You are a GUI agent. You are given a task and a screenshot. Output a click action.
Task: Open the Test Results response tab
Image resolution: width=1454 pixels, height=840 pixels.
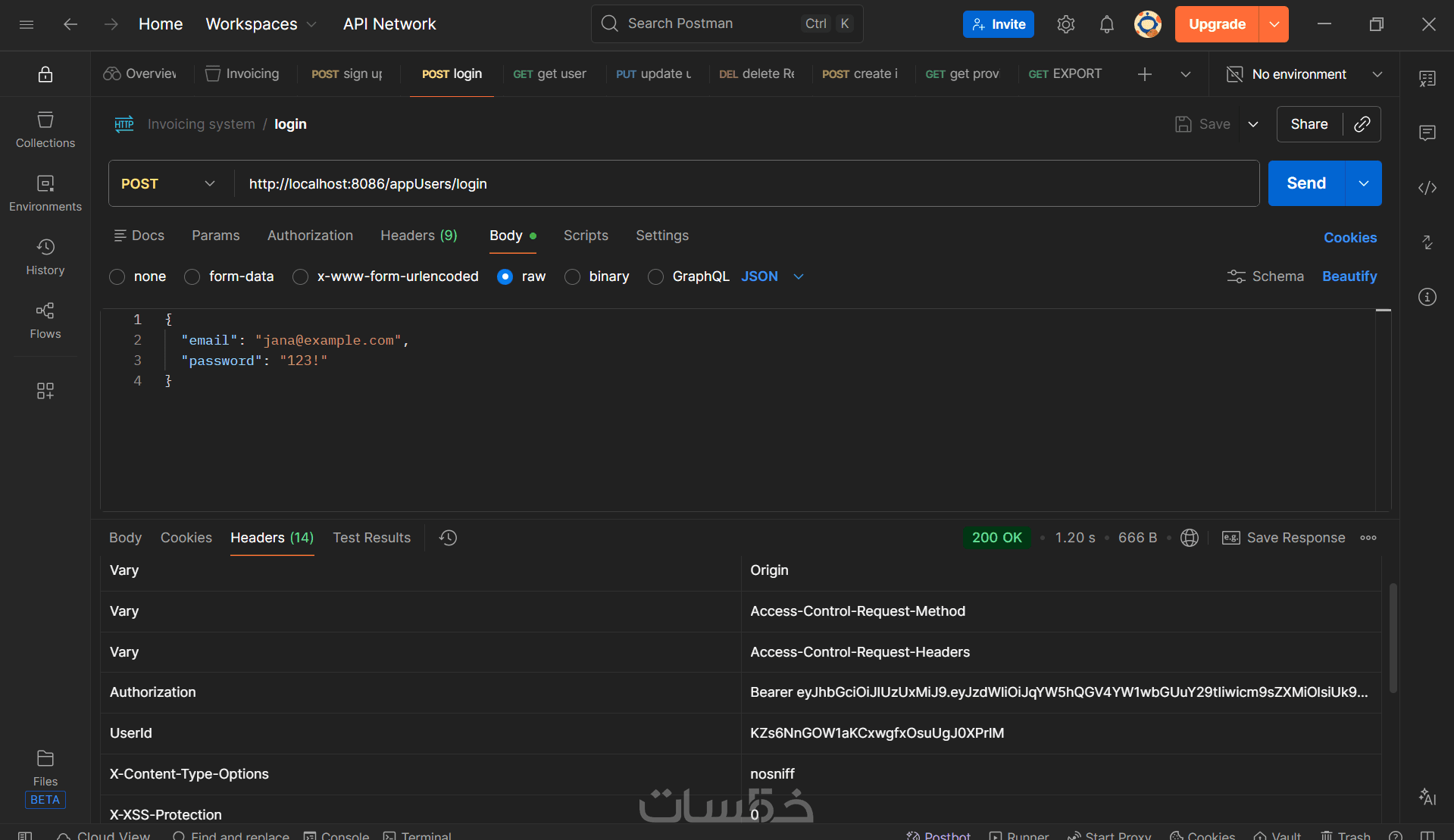pos(372,538)
